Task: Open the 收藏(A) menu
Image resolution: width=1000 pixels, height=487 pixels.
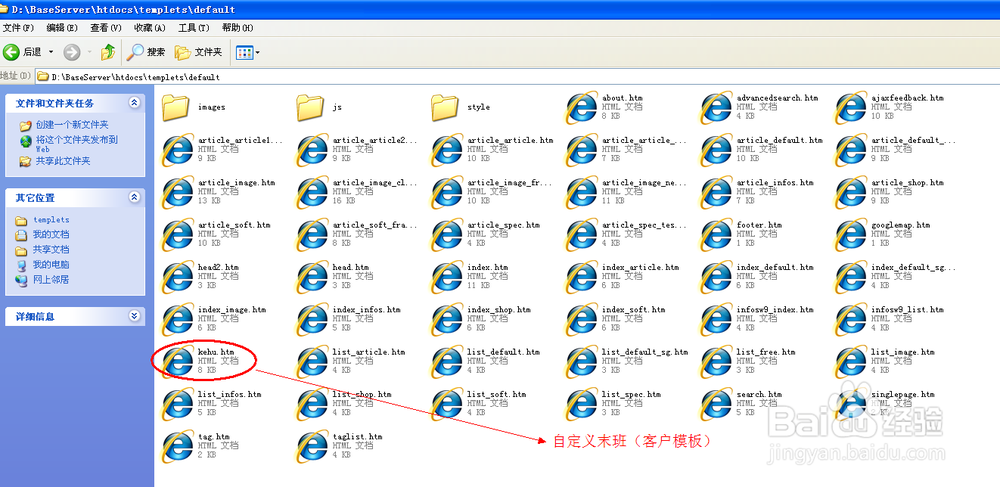Action: [x=149, y=28]
